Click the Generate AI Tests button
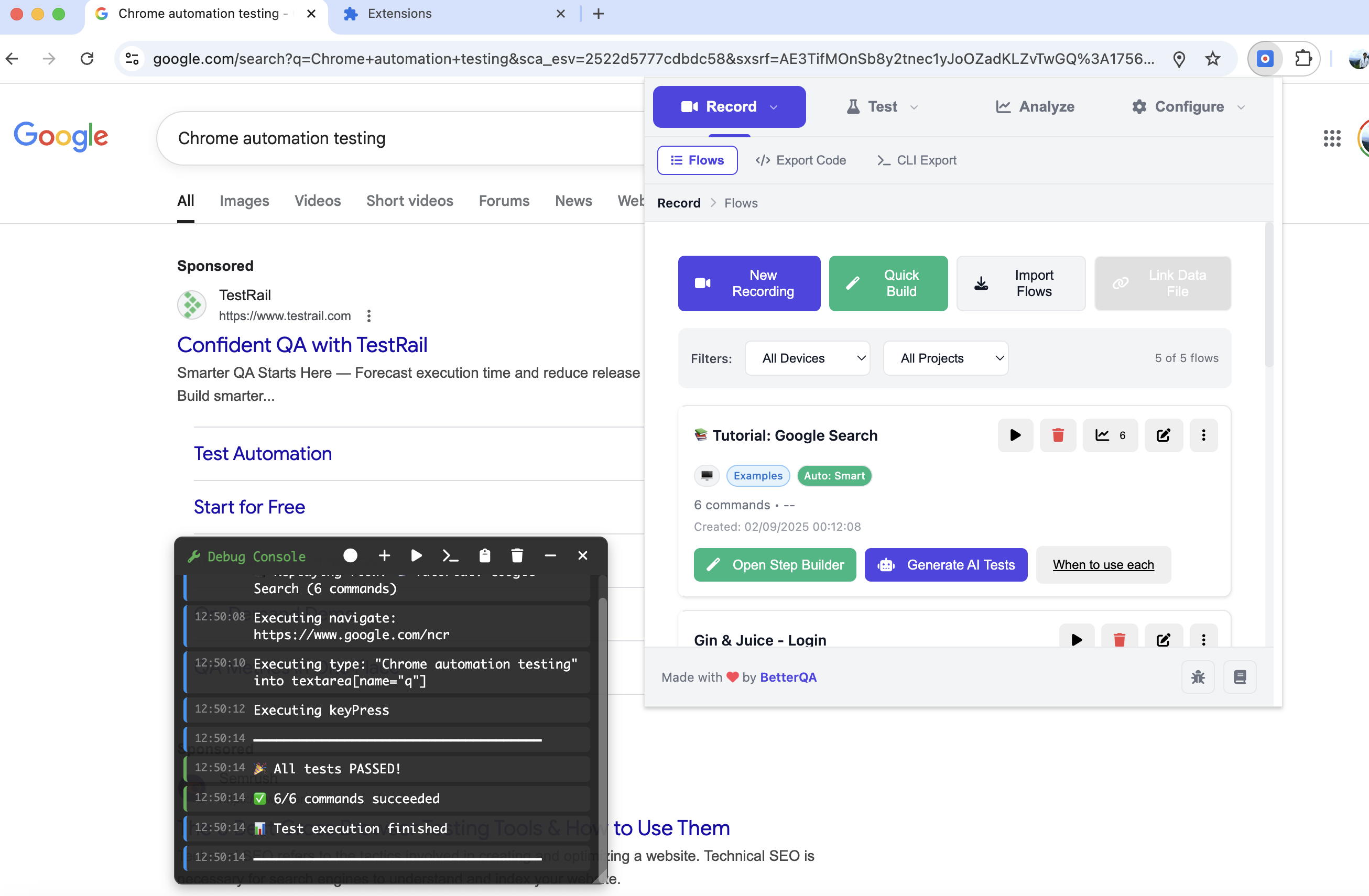Screen dimensions: 1369x896 click(x=946, y=565)
